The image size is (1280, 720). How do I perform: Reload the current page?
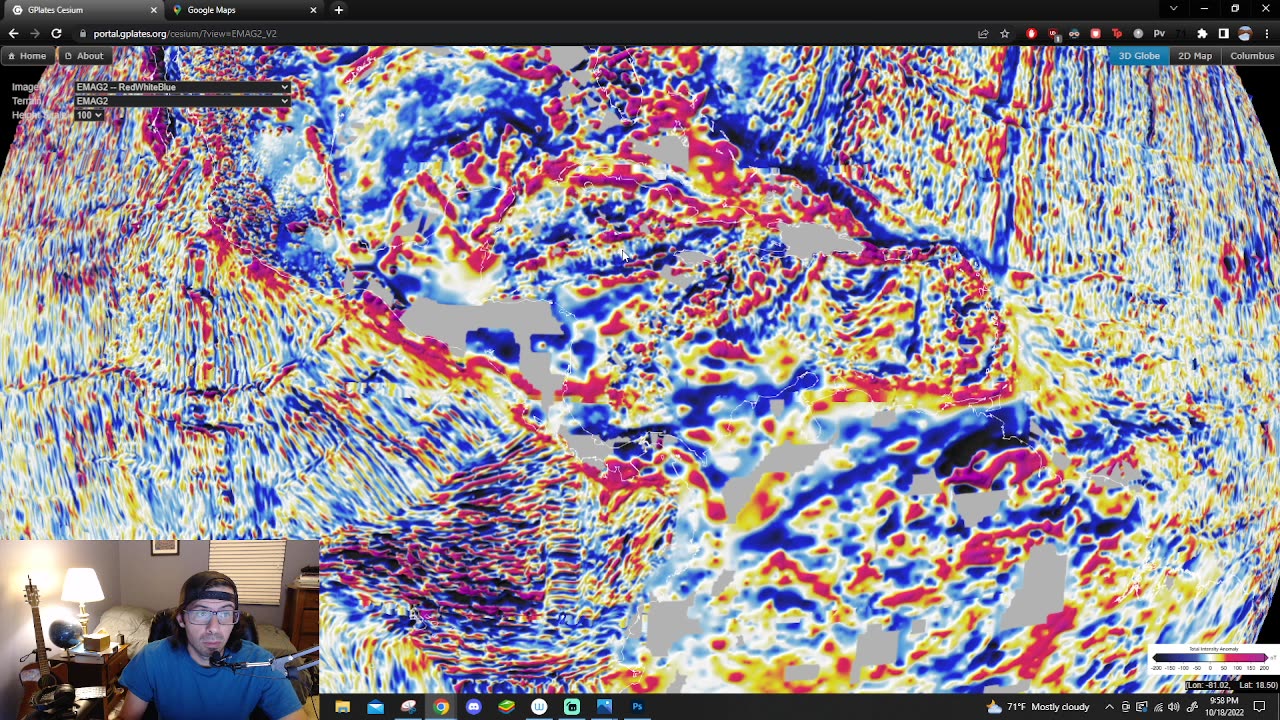click(56, 33)
